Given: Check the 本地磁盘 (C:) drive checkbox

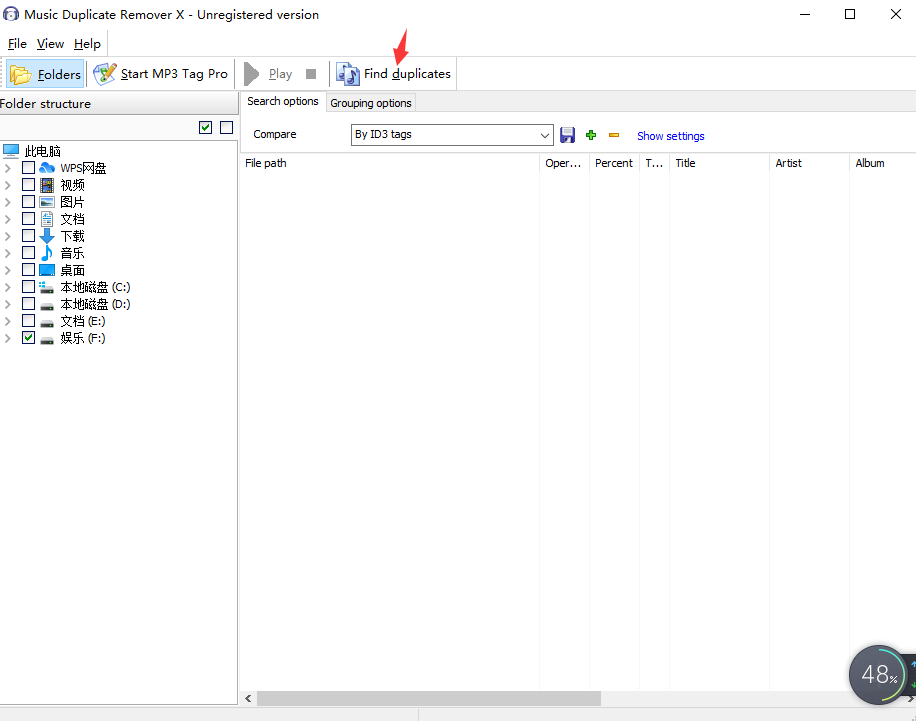Looking at the screenshot, I should (x=28, y=287).
